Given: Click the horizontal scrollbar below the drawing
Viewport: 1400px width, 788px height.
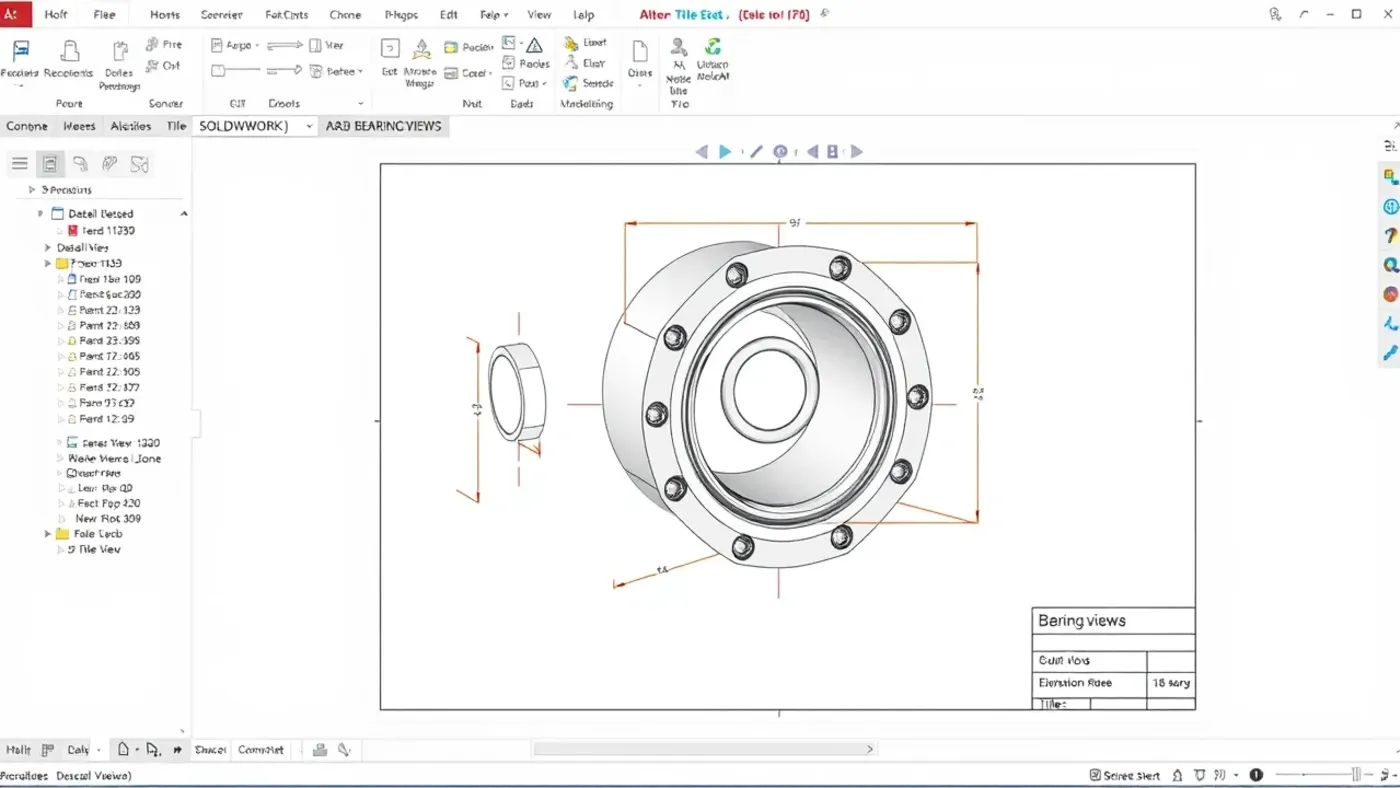Looking at the screenshot, I should click(704, 749).
